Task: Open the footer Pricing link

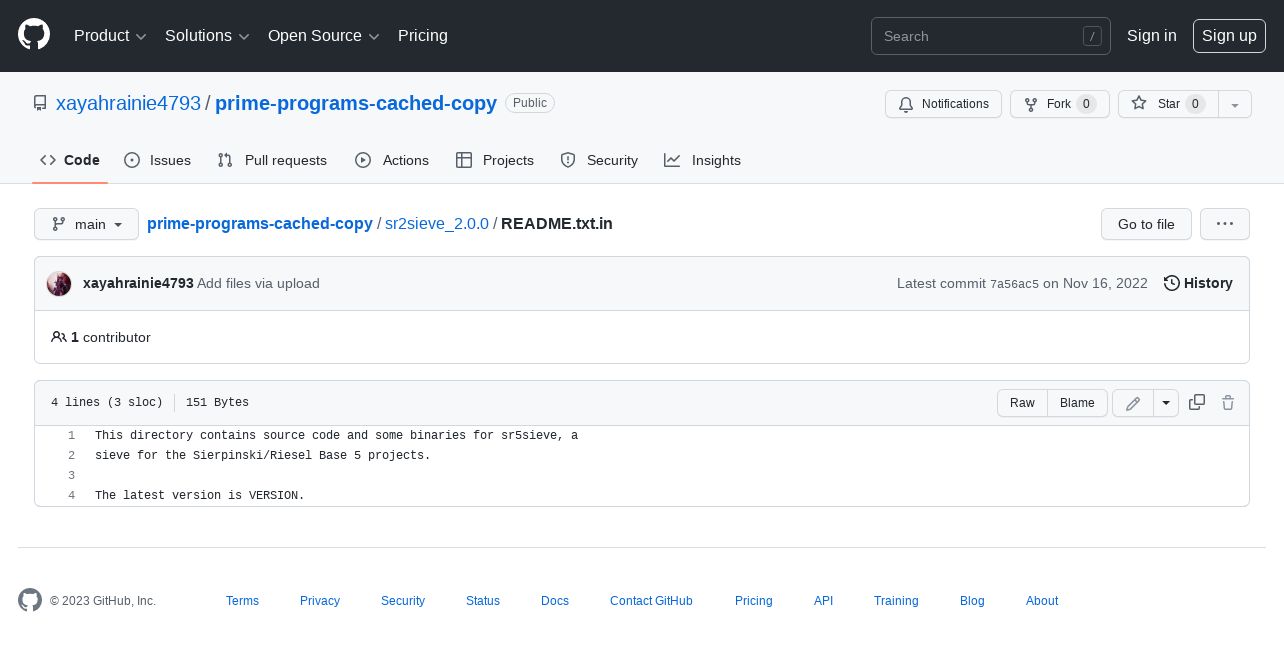Action: [754, 601]
